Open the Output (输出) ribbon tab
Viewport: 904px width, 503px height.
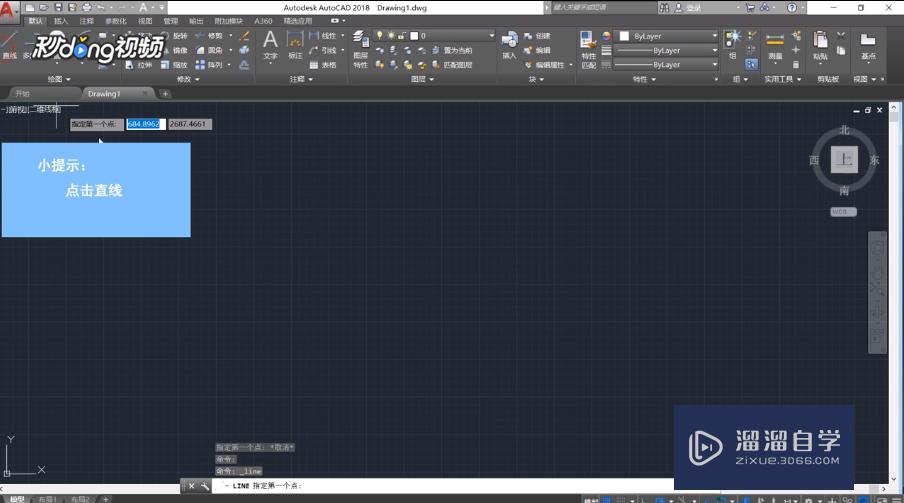point(196,21)
